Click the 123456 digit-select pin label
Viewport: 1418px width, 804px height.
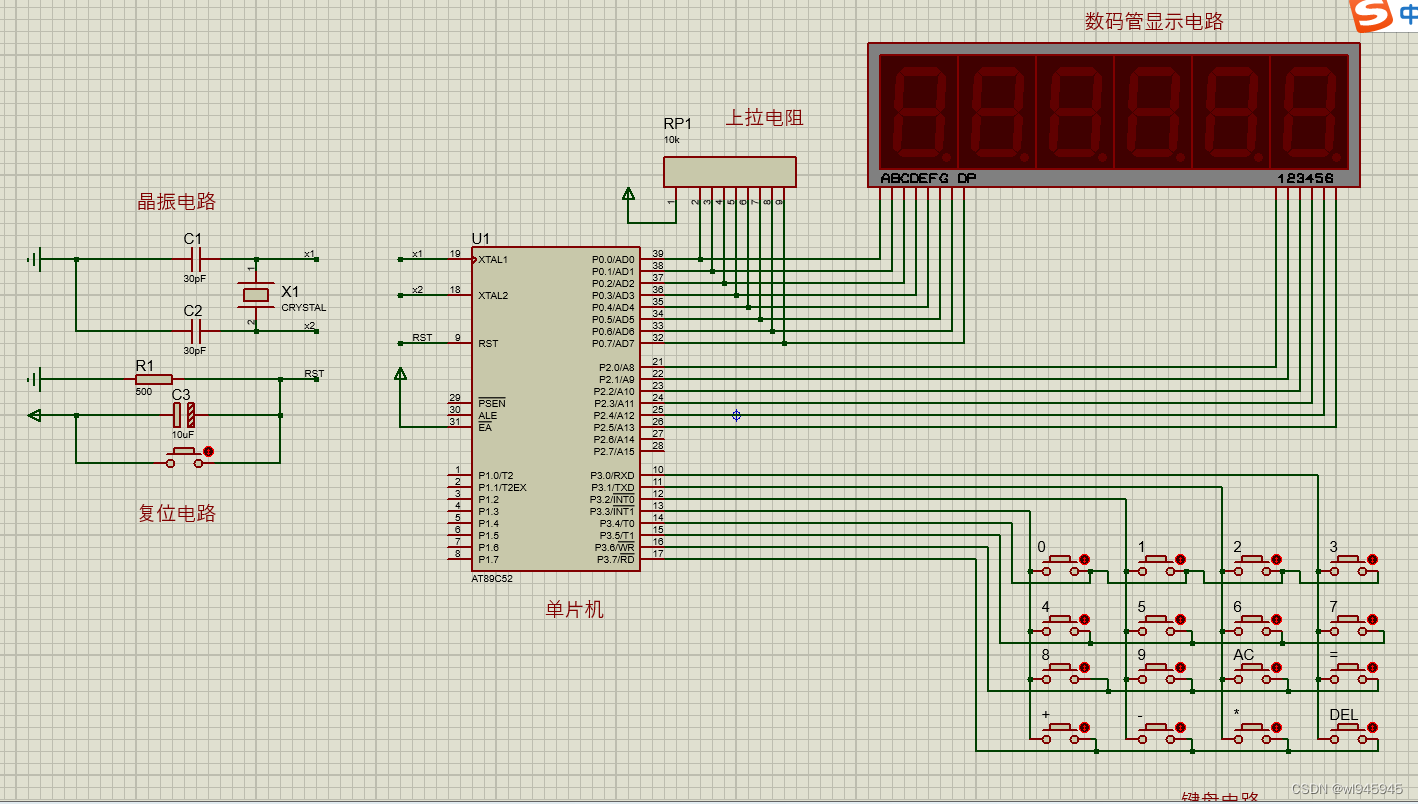tap(1305, 179)
